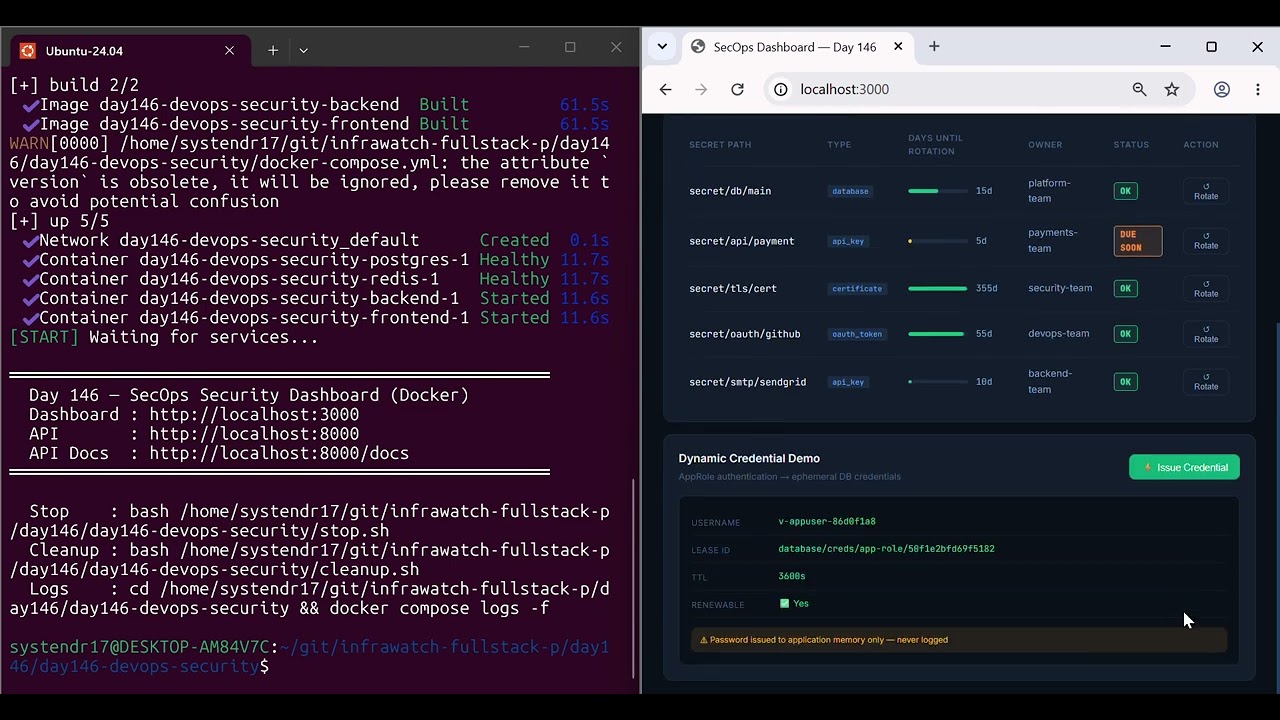
Task: Open the browser profile icon
Action: click(1221, 89)
